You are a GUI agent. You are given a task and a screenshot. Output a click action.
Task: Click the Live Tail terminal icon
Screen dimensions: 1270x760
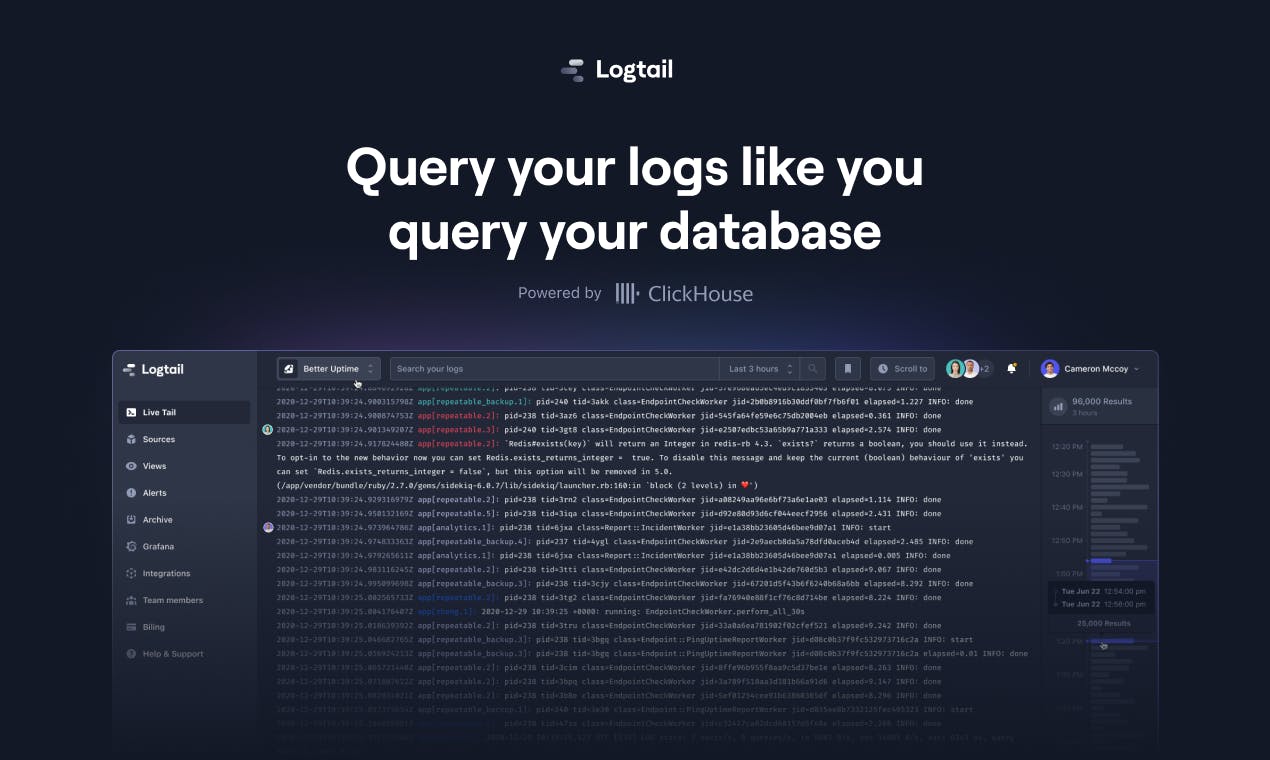coord(132,412)
